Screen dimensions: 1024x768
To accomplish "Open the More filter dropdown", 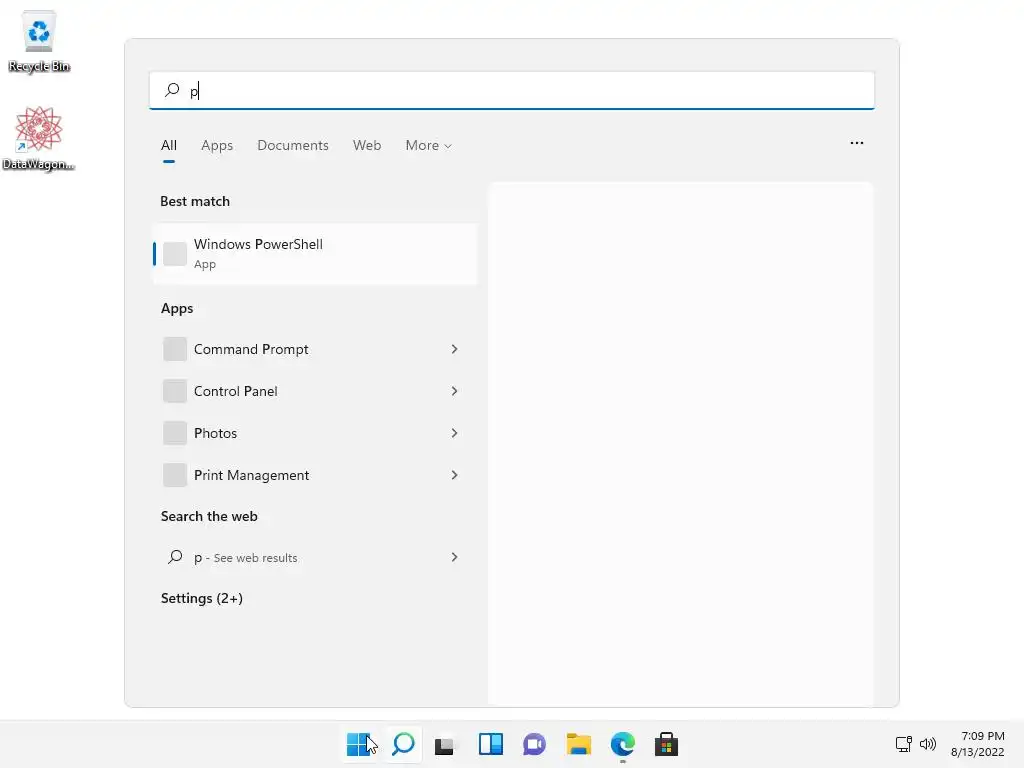I will coord(428,146).
